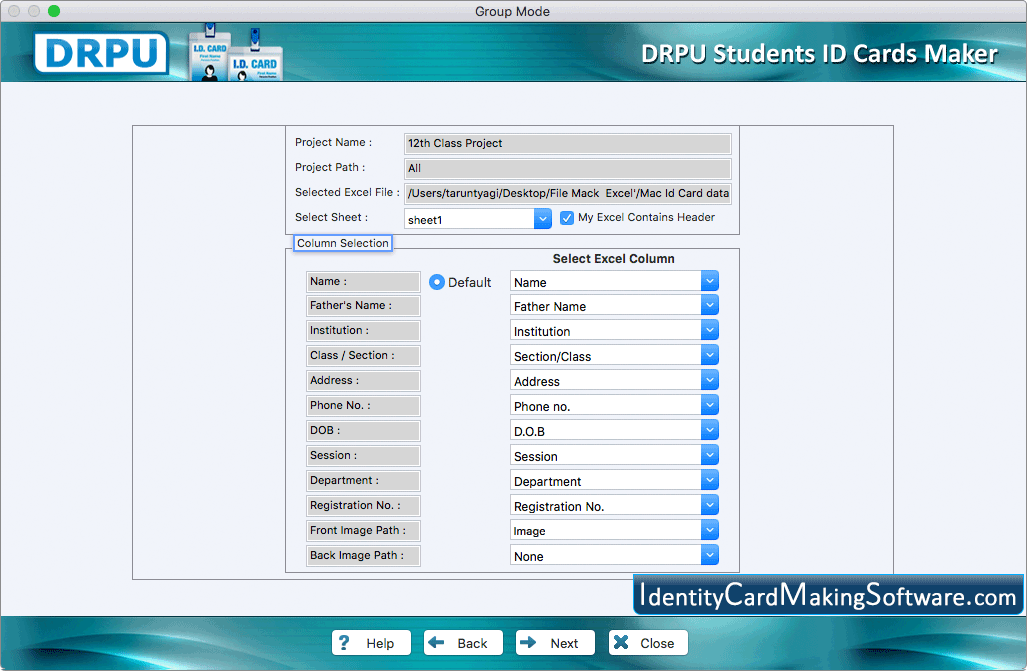Click the Select Excel Column heading

(613, 259)
